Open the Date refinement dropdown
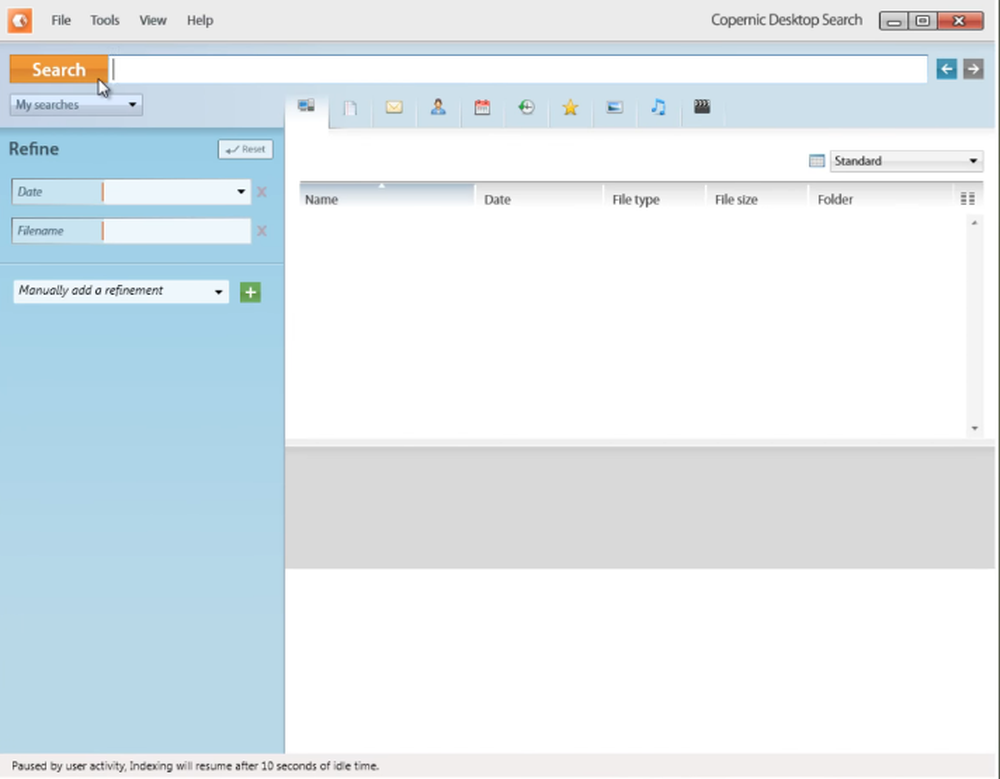 (x=241, y=191)
